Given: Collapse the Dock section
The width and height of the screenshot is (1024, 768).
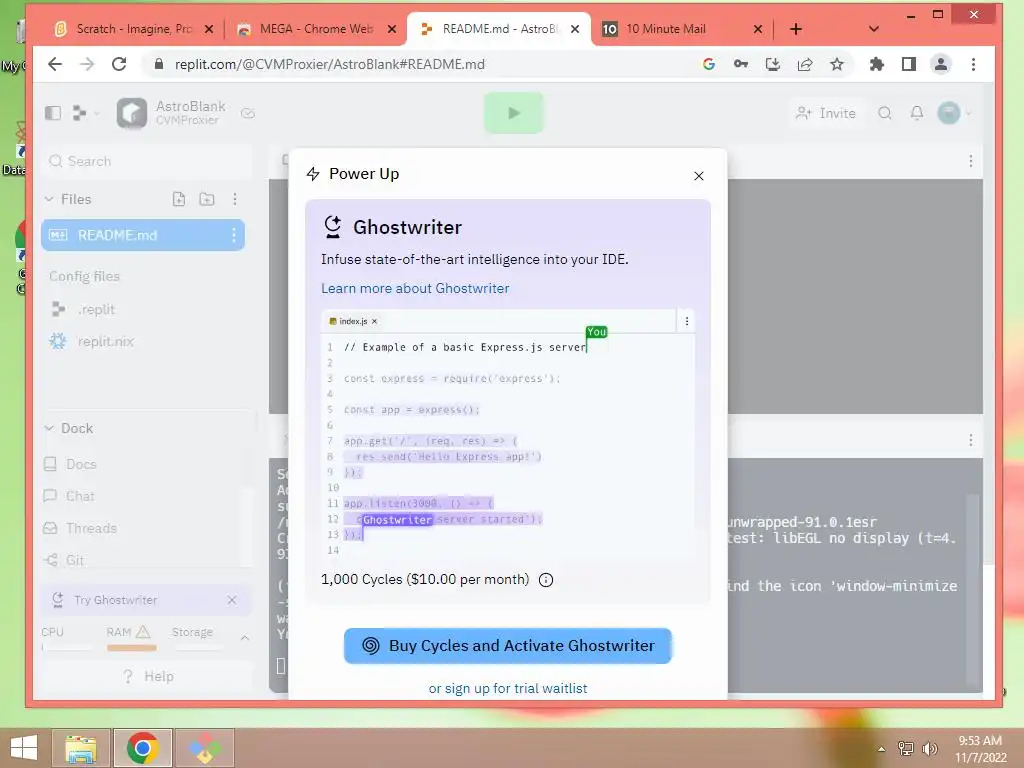Looking at the screenshot, I should 49,428.
